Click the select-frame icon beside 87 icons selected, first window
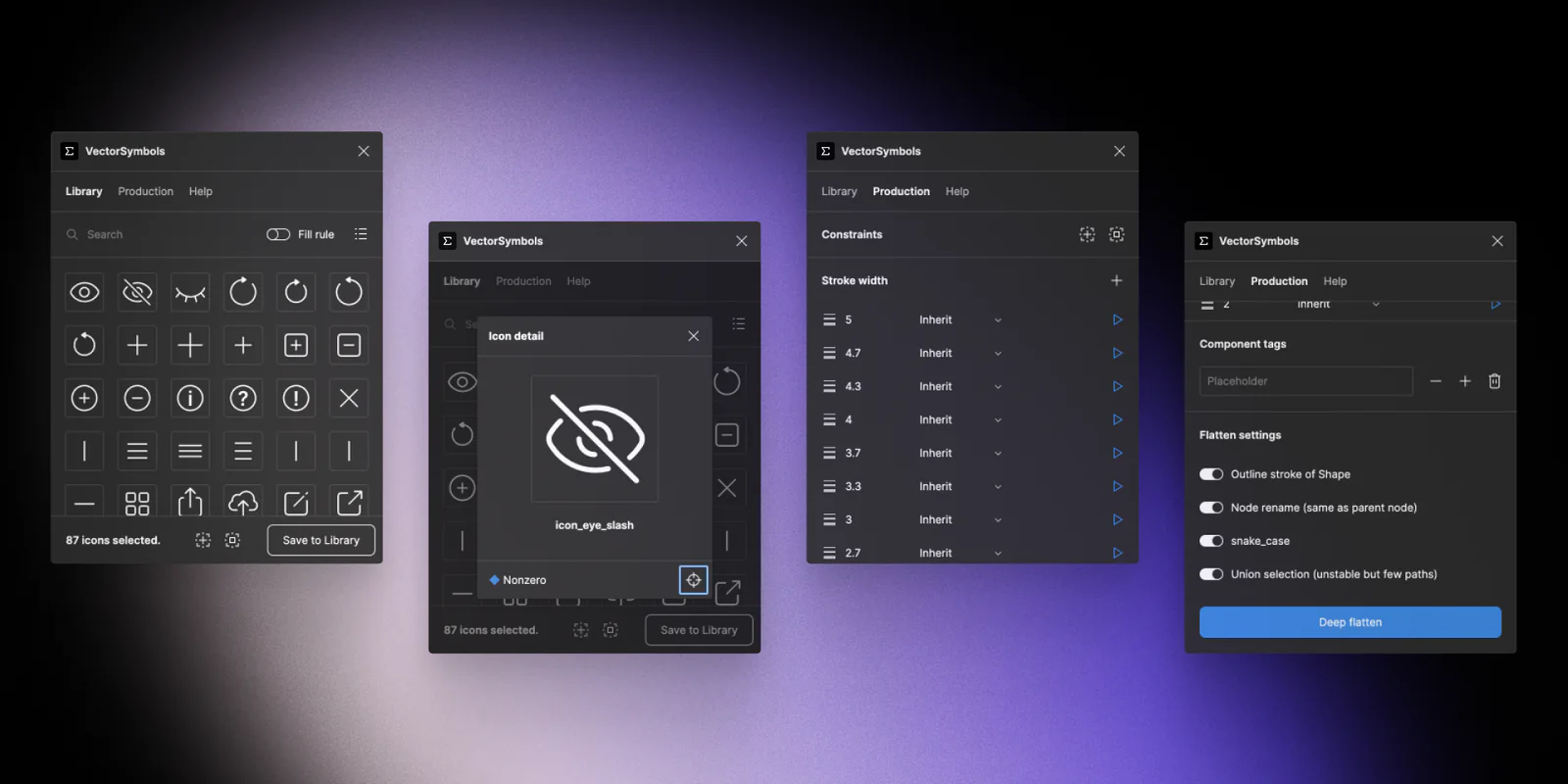The image size is (1568, 784). coord(203,540)
